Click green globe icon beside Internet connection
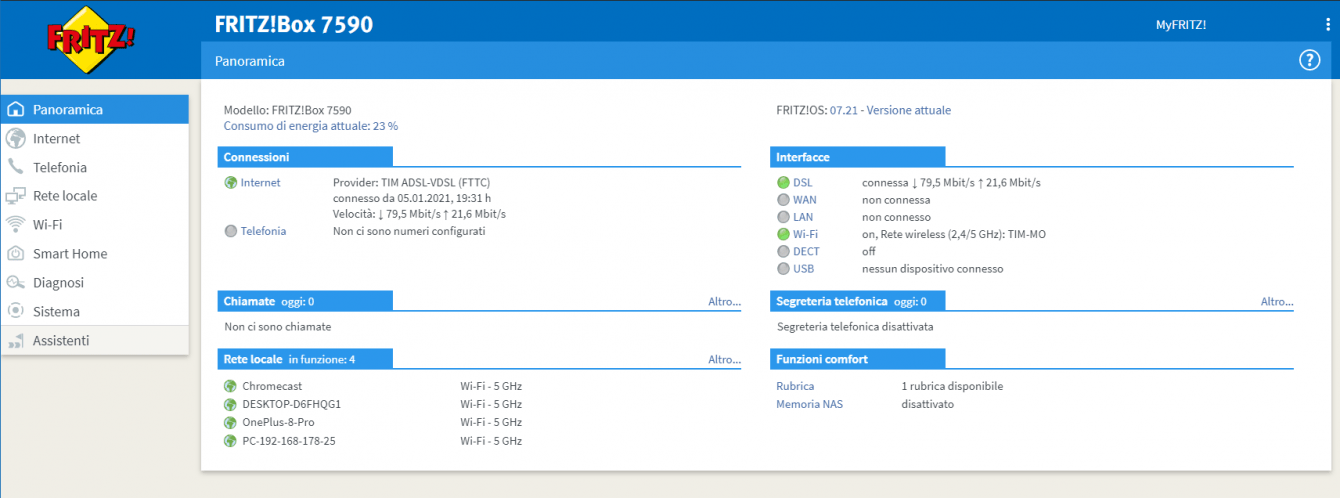This screenshot has width=1340, height=498. click(x=231, y=183)
